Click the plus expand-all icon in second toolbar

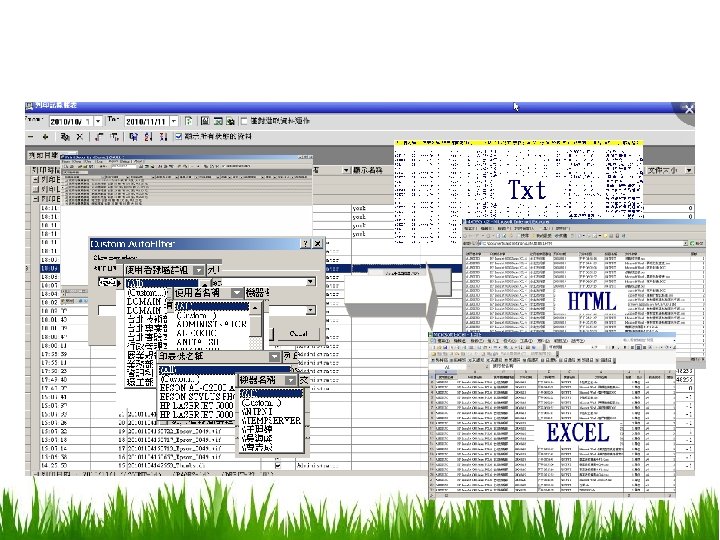(x=45, y=136)
